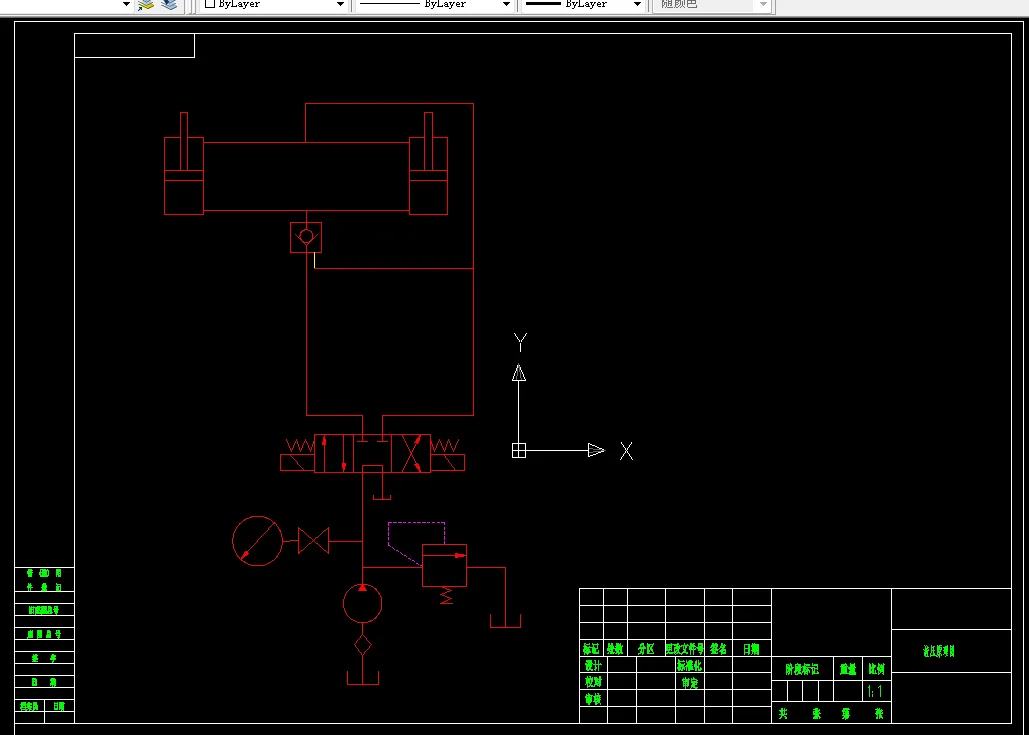Select the 签名 title block text
The width and height of the screenshot is (1029, 735).
pos(718,649)
